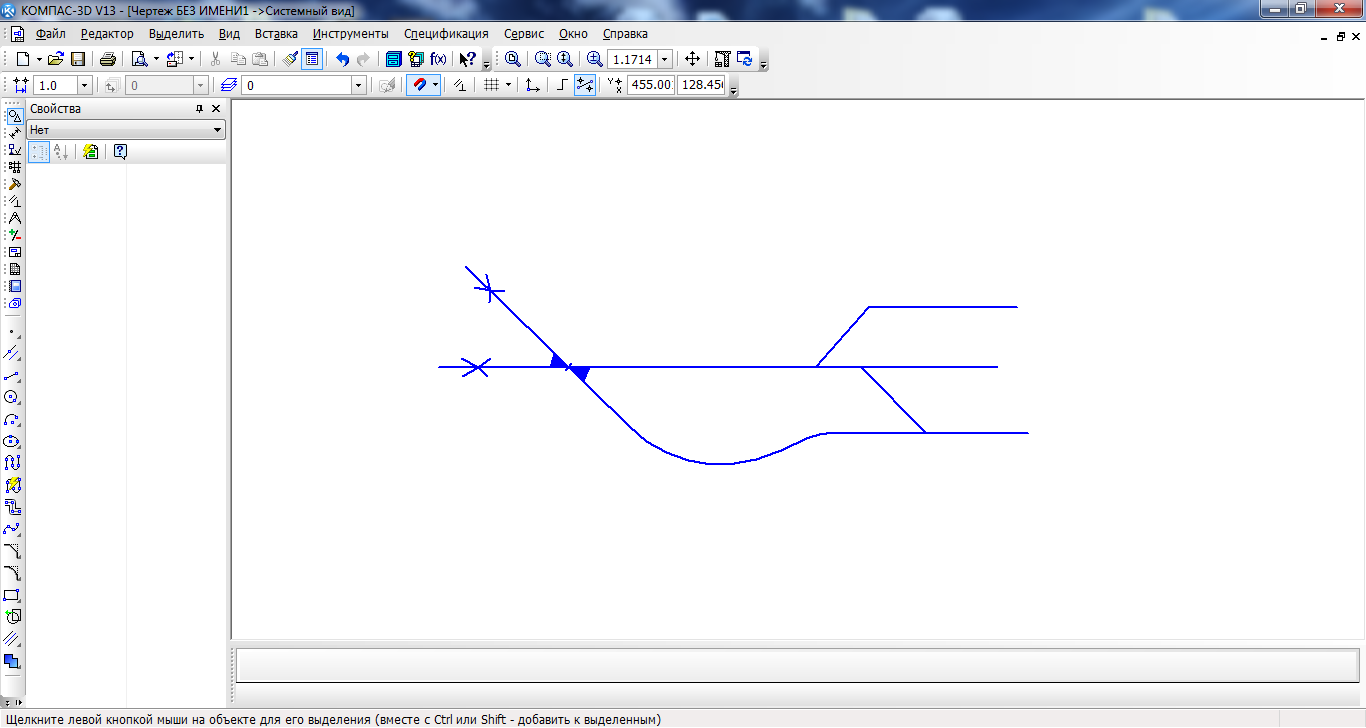Click the Zoom to fit all icon
Image resolution: width=1366 pixels, height=728 pixels.
tap(513, 59)
